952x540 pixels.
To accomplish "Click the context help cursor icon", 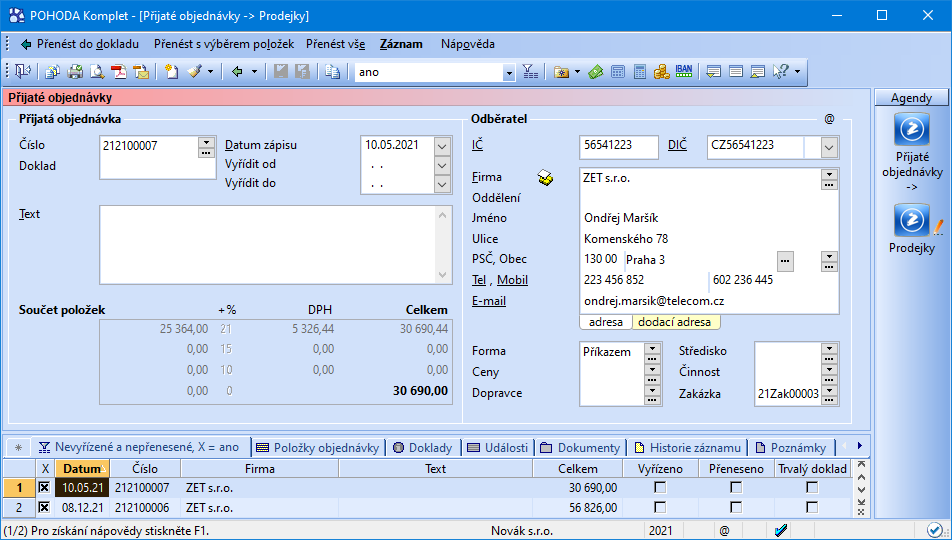I will 780,72.
